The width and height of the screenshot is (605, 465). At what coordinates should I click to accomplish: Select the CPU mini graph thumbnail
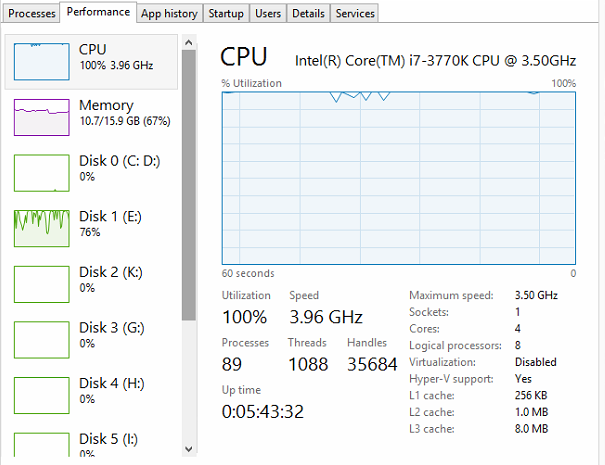coord(41,61)
